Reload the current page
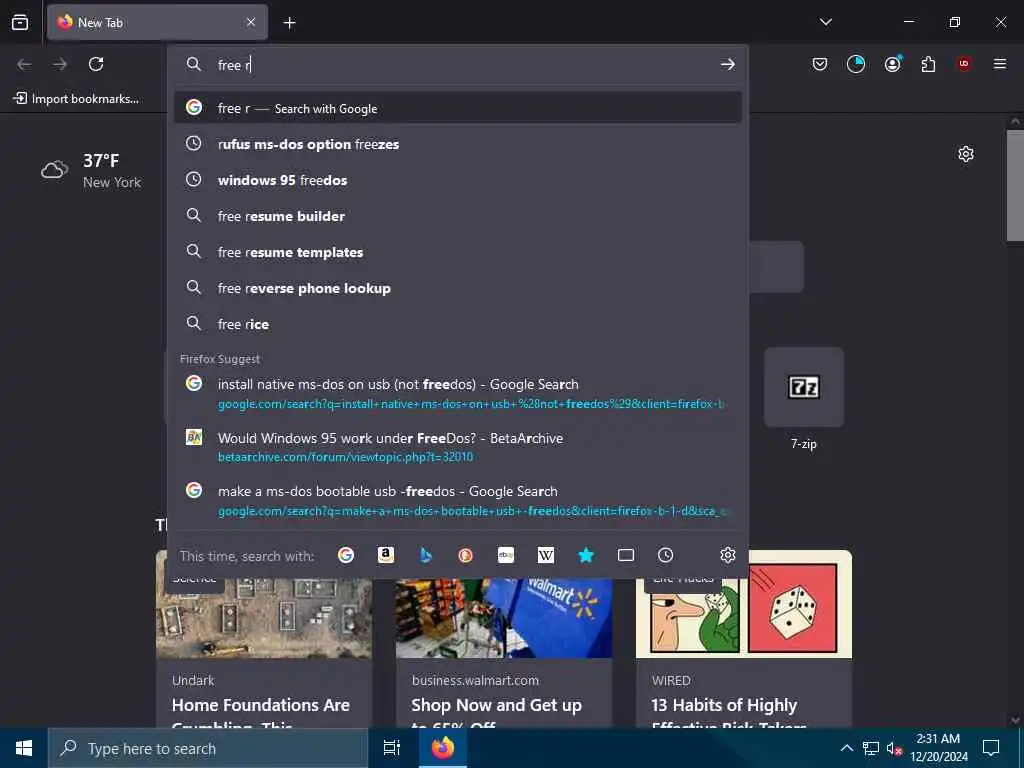Viewport: 1024px width, 768px height. pyautogui.click(x=96, y=64)
